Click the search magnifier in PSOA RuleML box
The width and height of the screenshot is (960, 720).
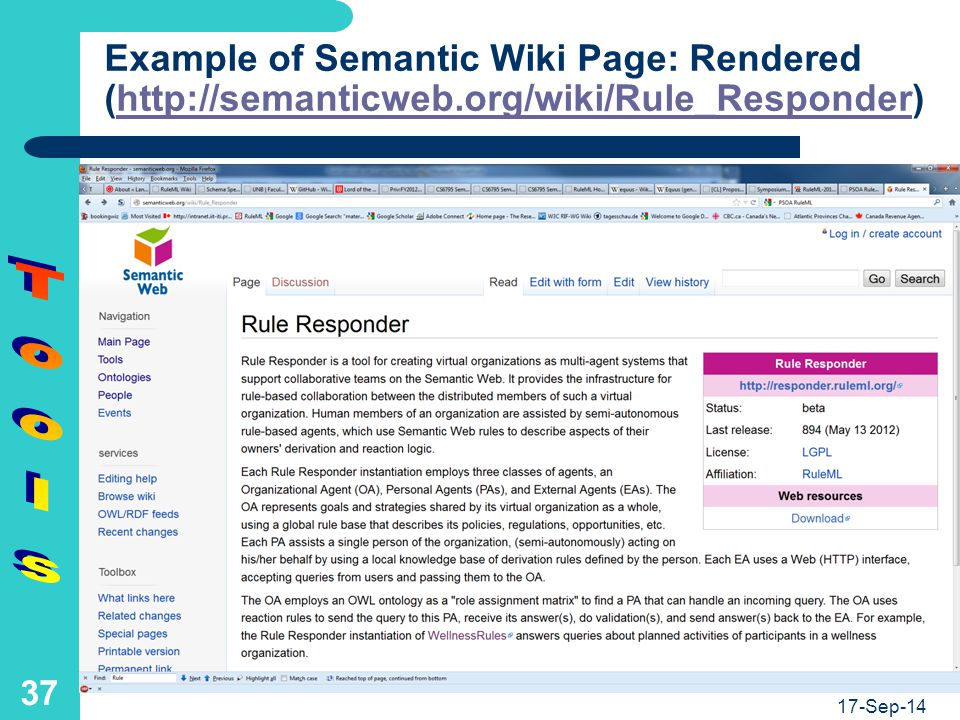tap(937, 202)
